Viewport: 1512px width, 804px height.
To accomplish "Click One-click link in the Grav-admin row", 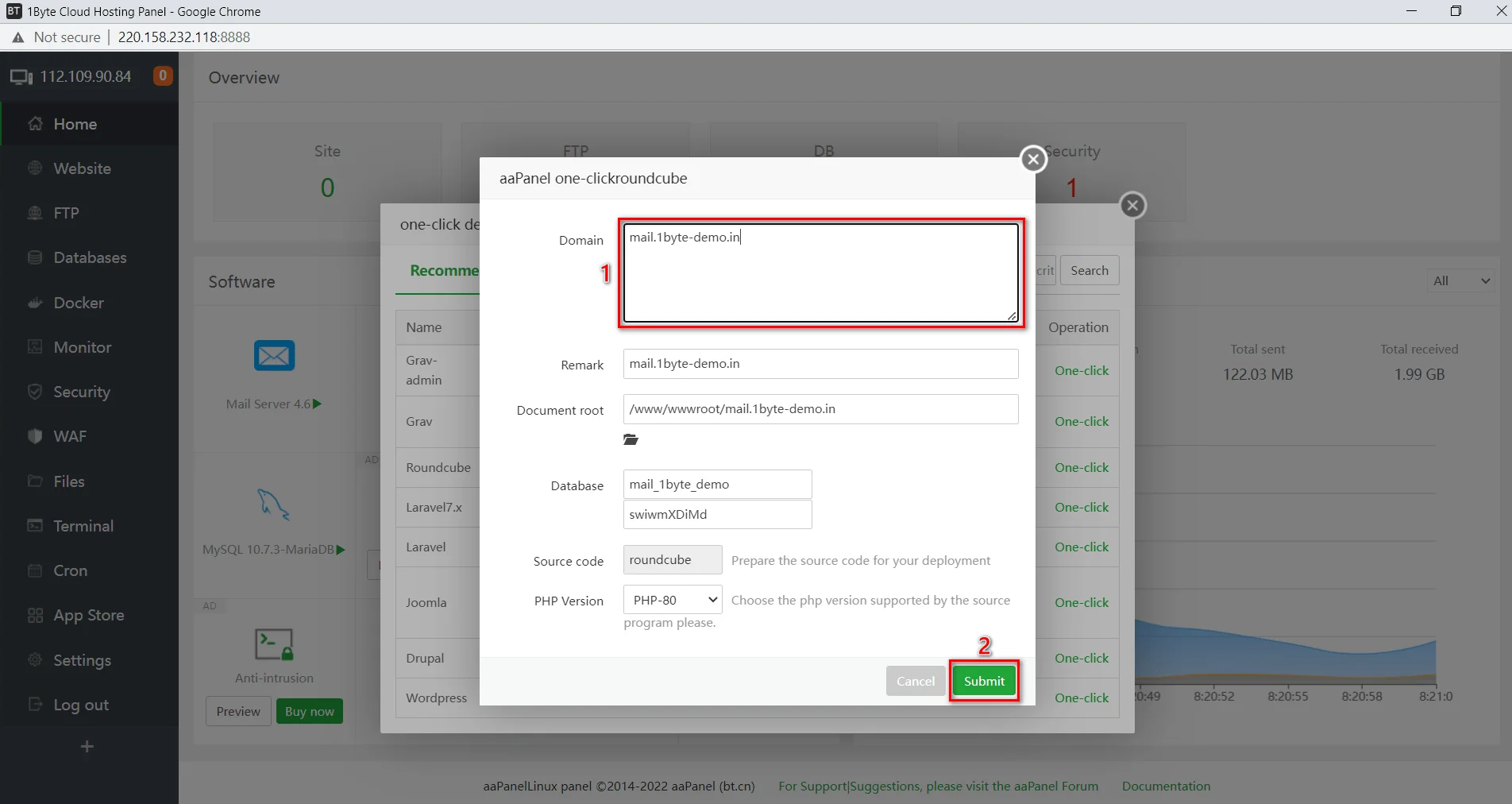I will [x=1082, y=370].
